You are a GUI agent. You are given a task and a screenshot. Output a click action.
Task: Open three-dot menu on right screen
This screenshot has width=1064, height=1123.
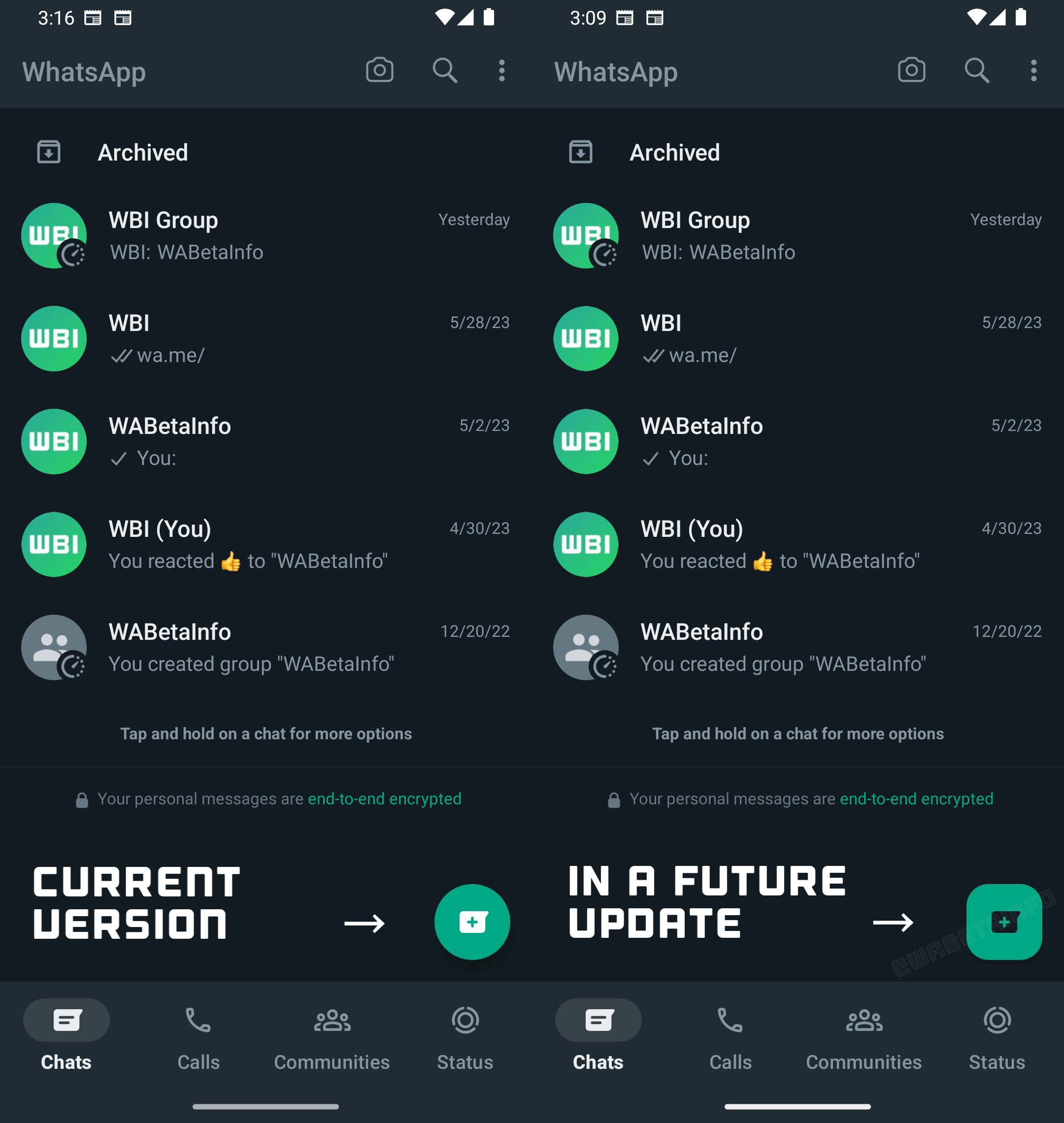coord(1033,71)
